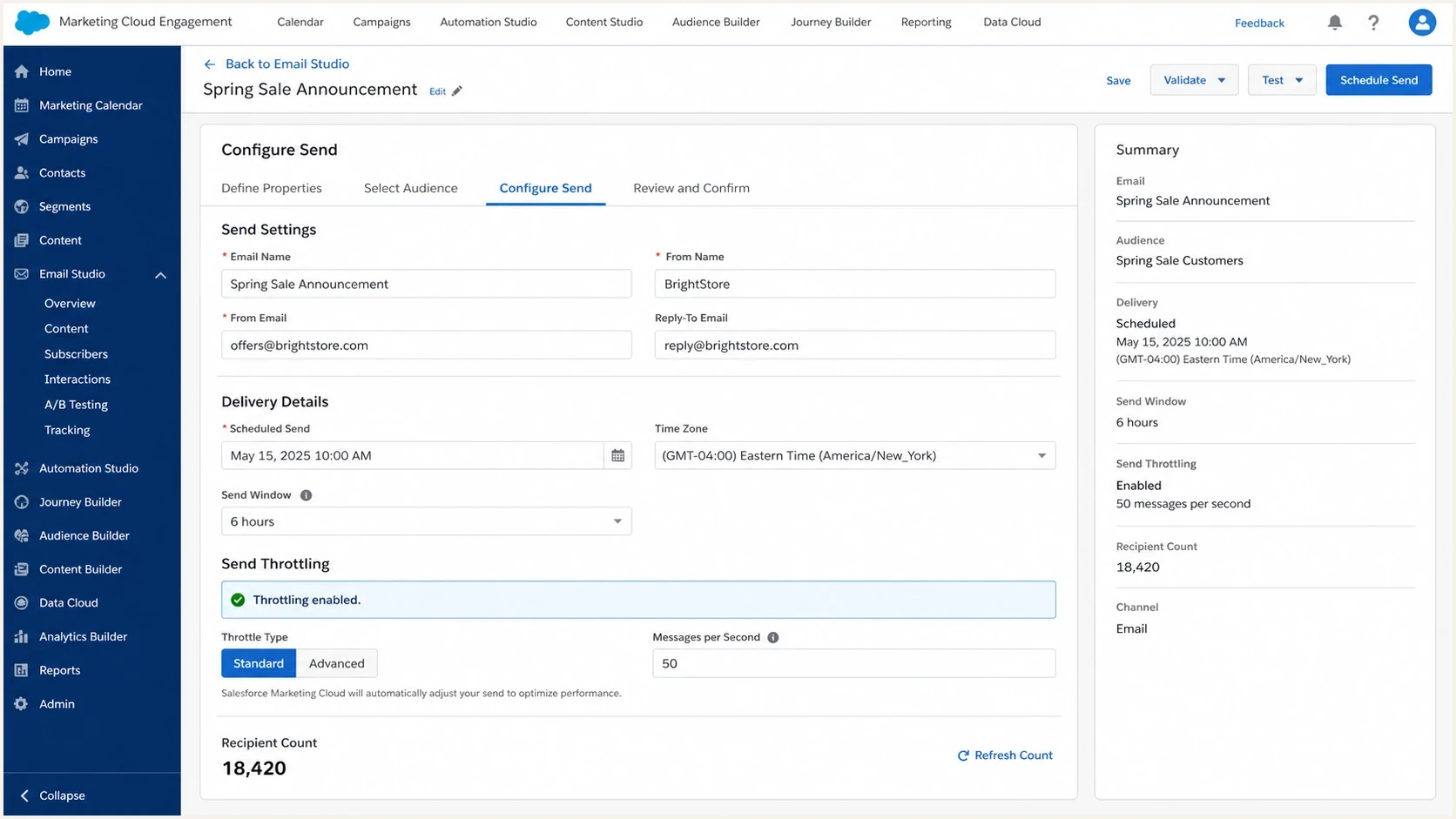Image resolution: width=1456 pixels, height=819 pixels.
Task: Open the user profile avatar
Action: [x=1422, y=23]
